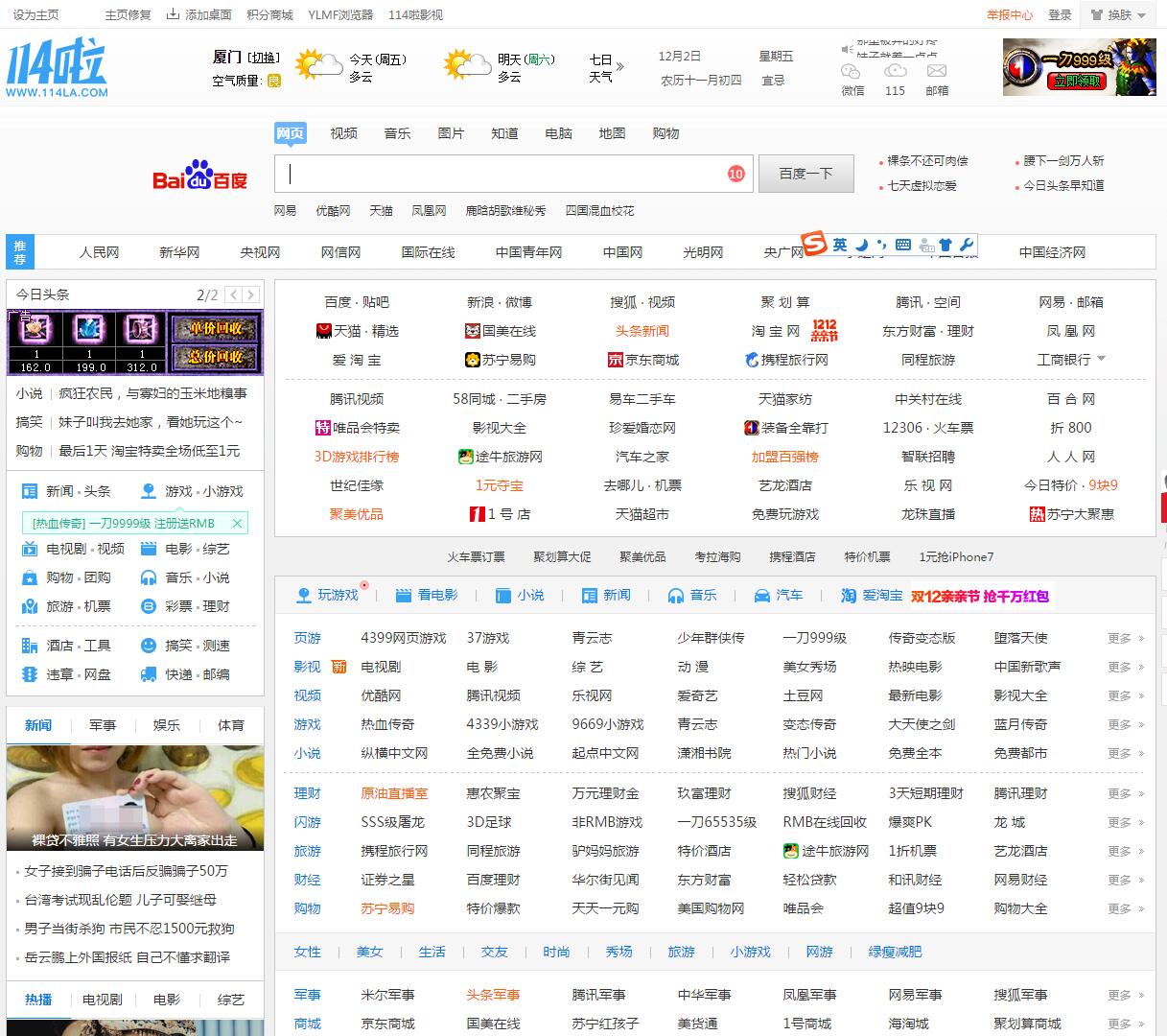Click the 苏宁大聚惠 red 热 icon

coord(1037,514)
